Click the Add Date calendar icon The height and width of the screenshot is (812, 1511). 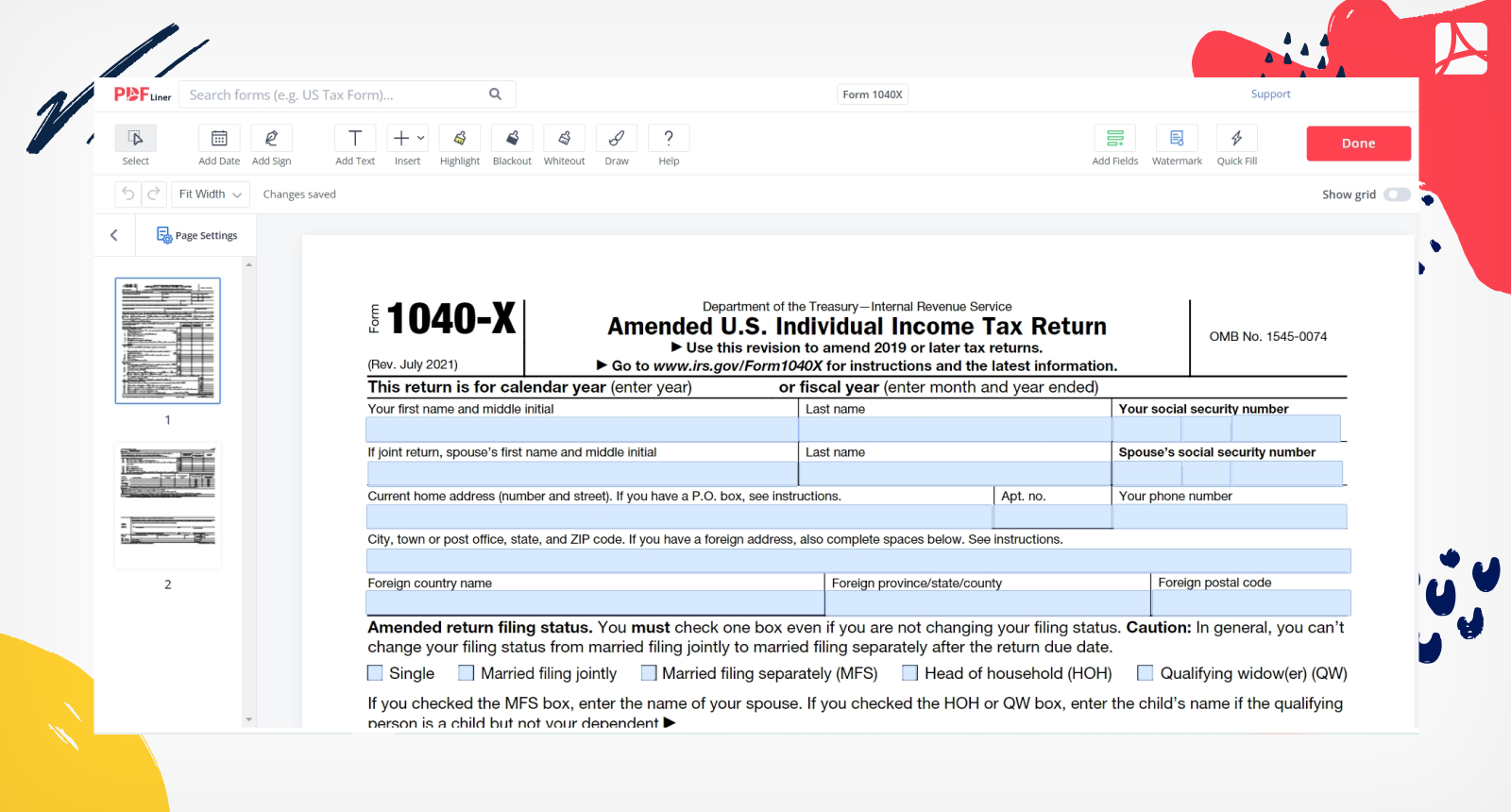point(219,139)
